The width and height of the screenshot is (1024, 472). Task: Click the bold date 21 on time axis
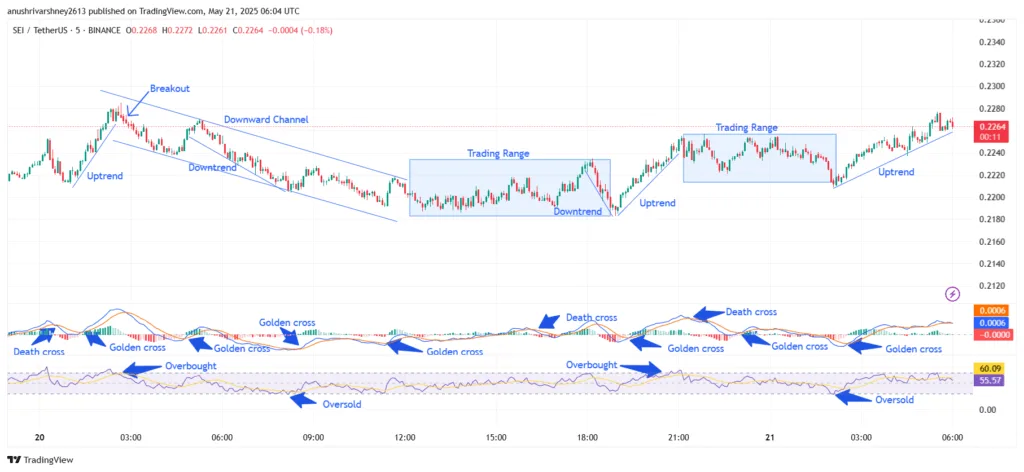pyautogui.click(x=770, y=436)
